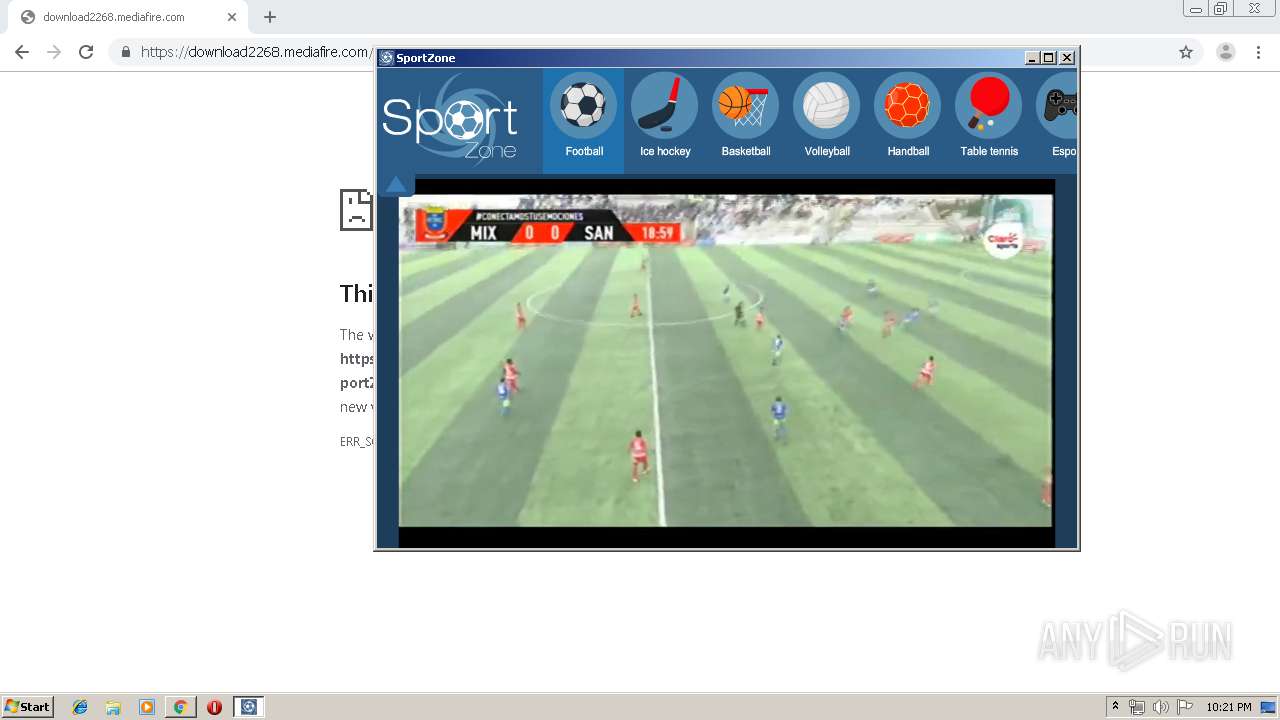This screenshot has width=1280, height=720.
Task: Click the Claro sports channel logo
Action: tap(1003, 240)
